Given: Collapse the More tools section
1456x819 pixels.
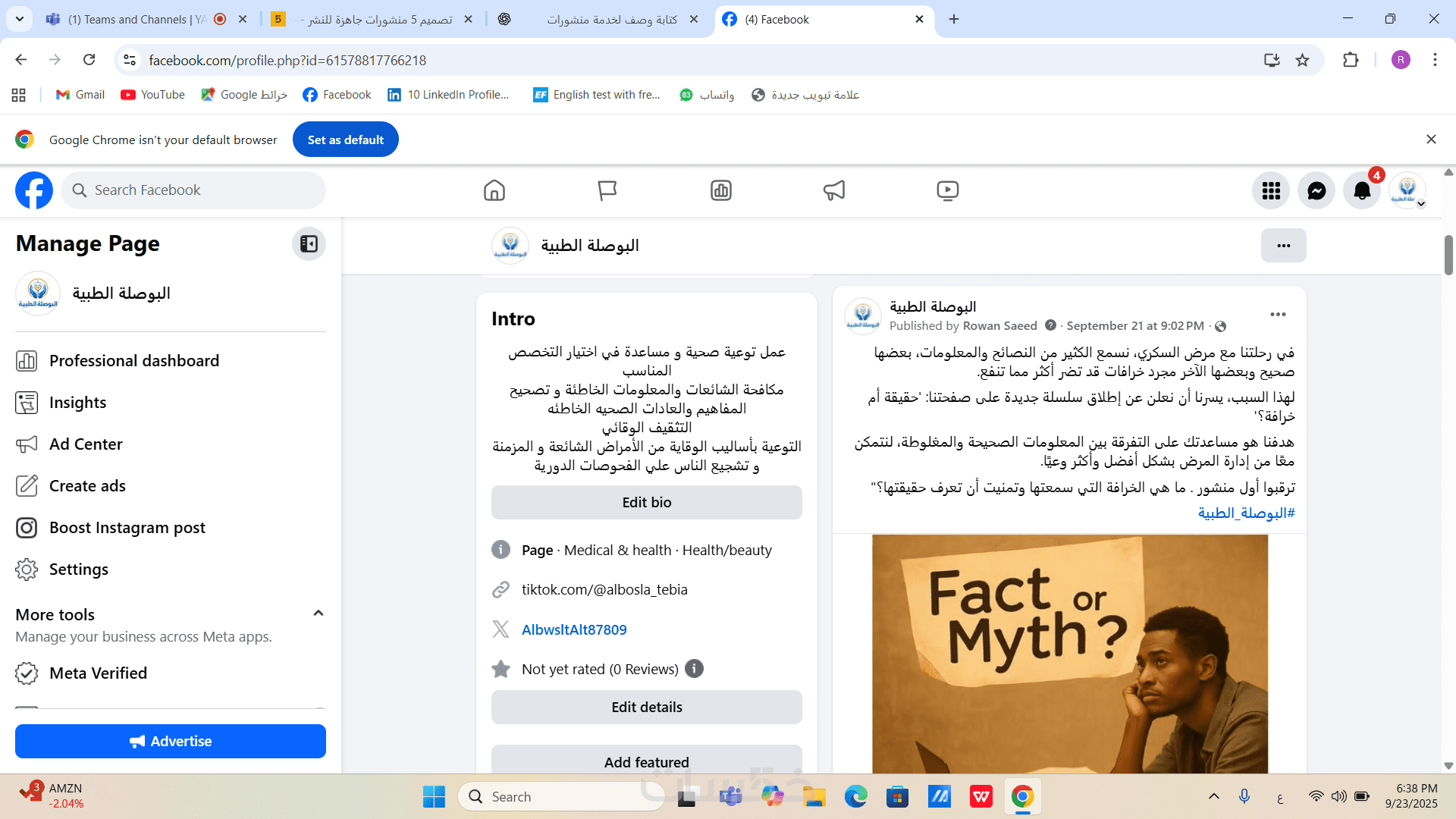Looking at the screenshot, I should click(x=318, y=613).
